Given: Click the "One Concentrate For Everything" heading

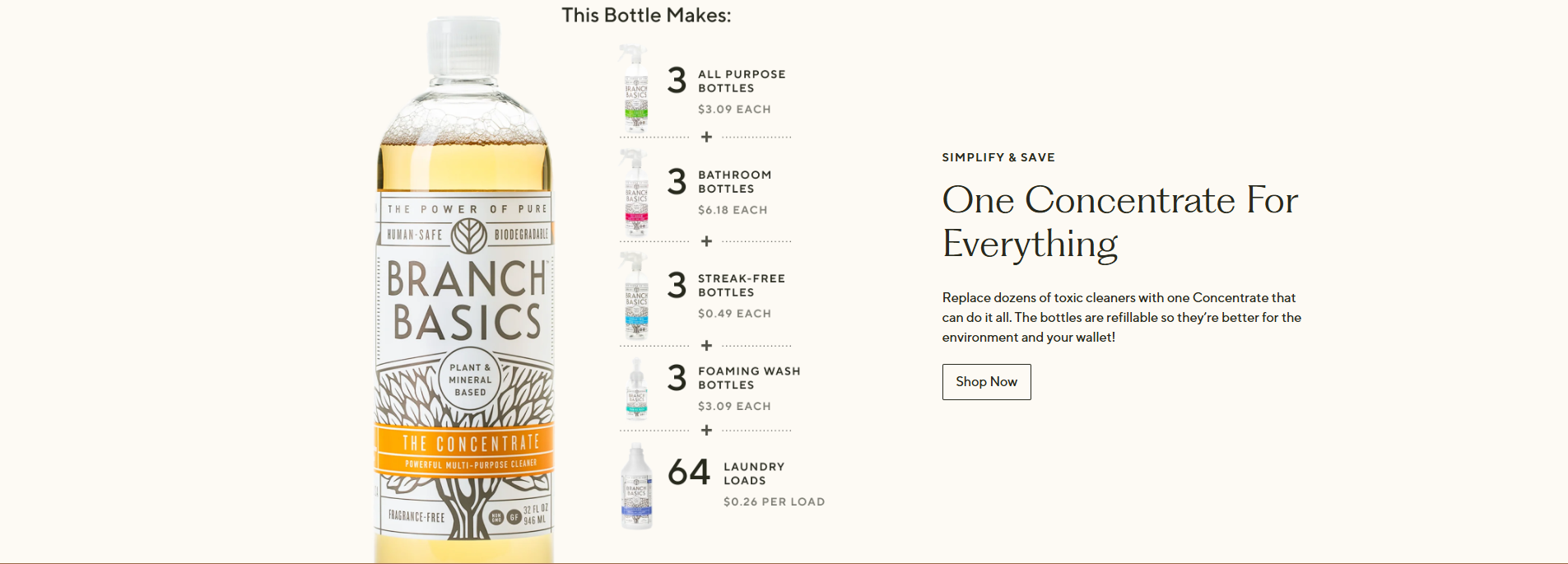Looking at the screenshot, I should (x=1119, y=221).
